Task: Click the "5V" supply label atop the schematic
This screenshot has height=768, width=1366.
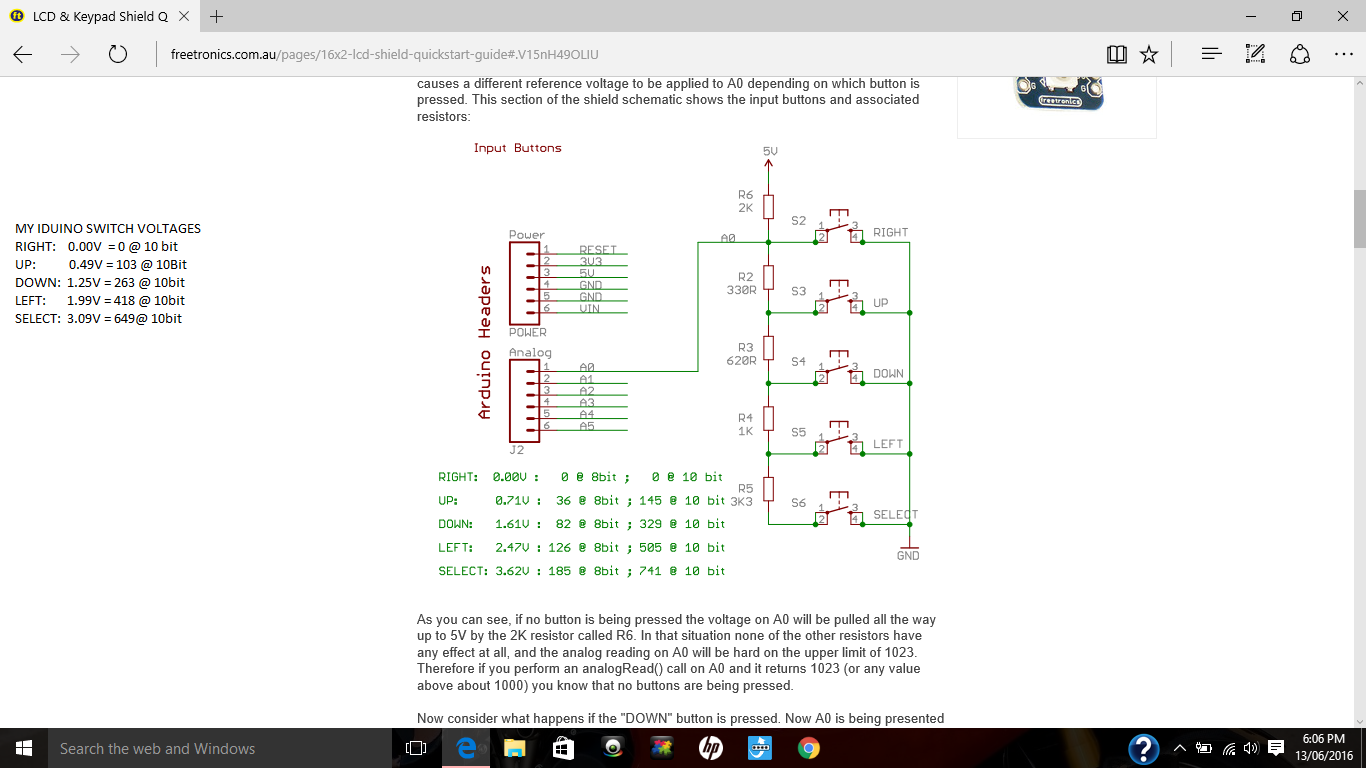Action: (x=770, y=151)
